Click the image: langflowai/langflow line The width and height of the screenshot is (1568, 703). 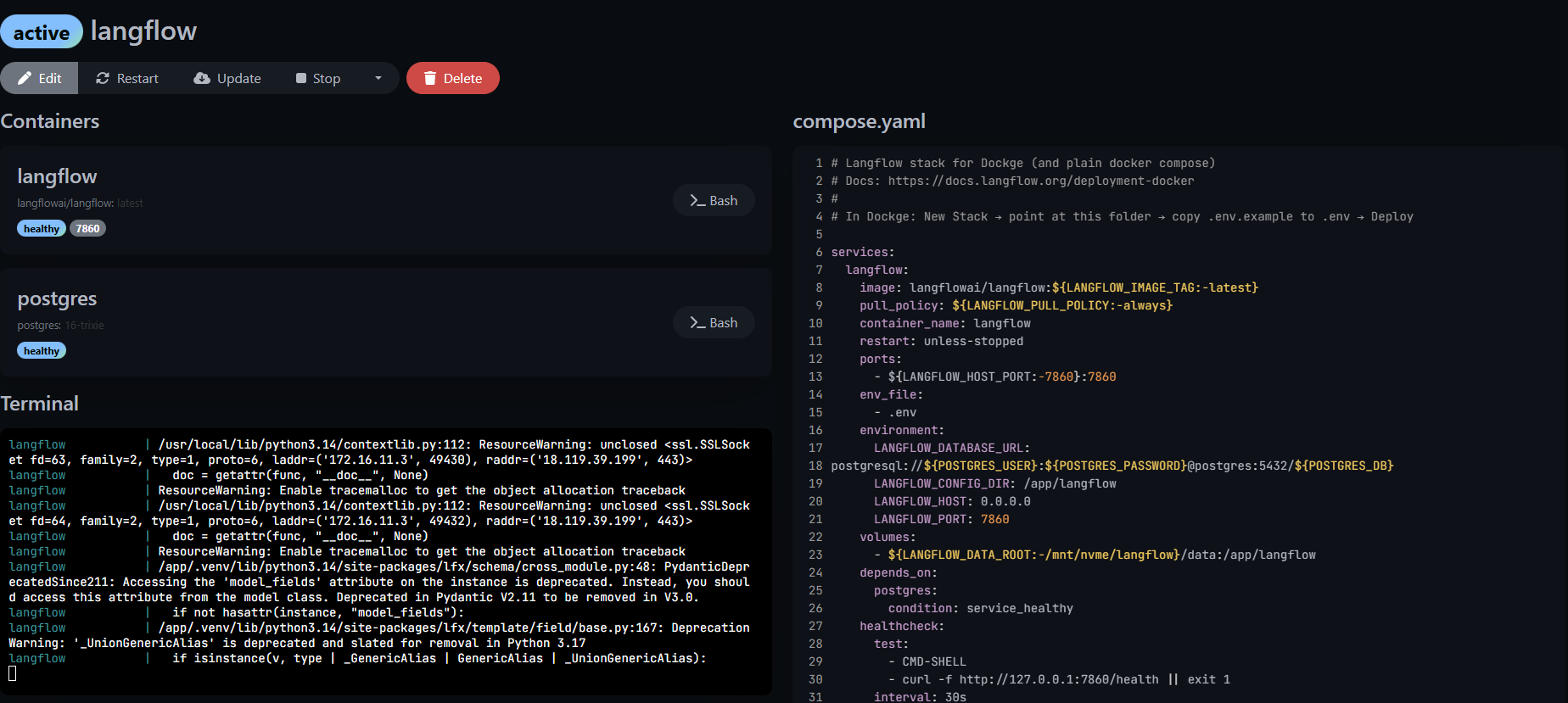tap(1058, 287)
